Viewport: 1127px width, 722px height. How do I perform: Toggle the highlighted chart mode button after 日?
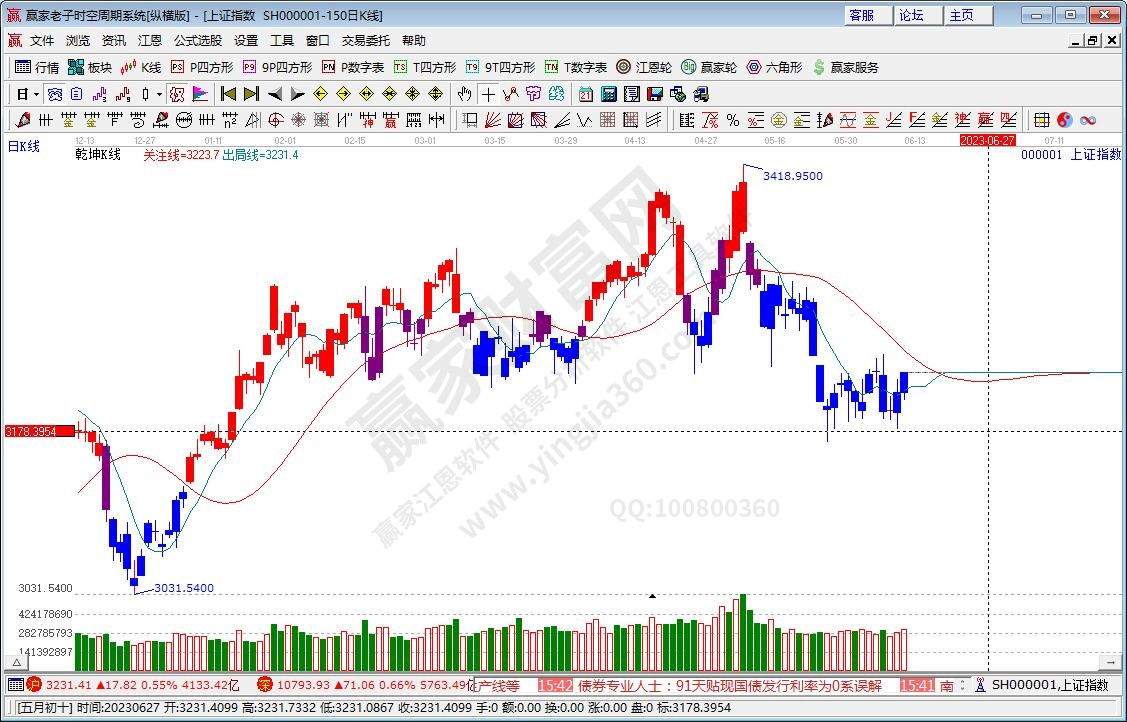point(55,94)
